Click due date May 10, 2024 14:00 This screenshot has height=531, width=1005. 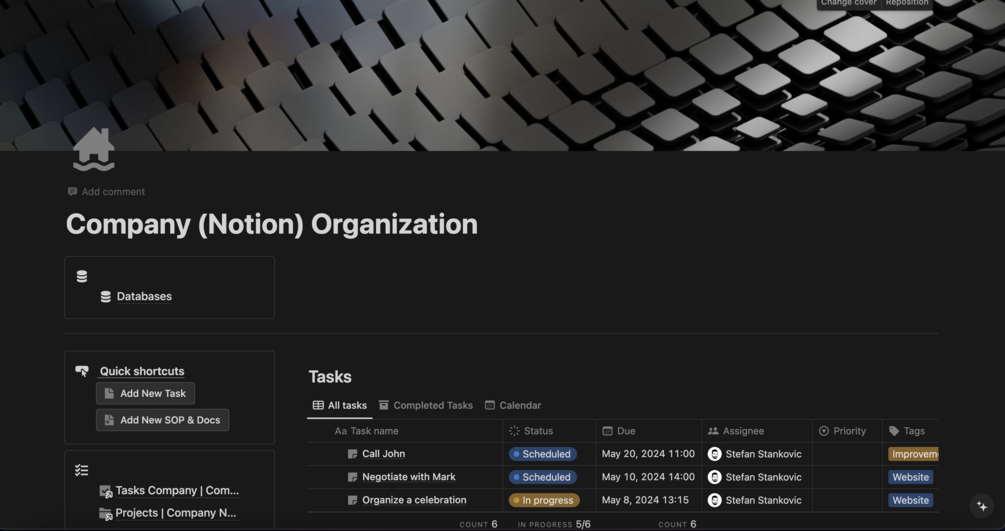coord(648,477)
